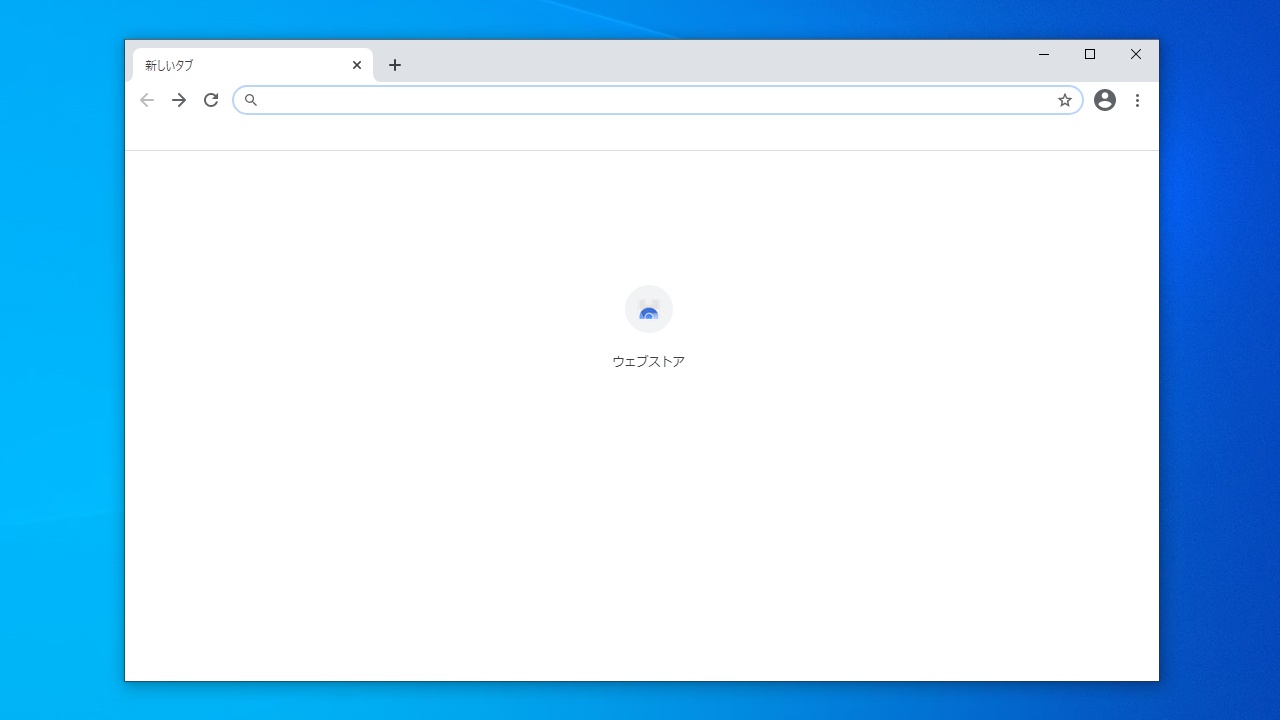
Task: Minimize the Chrome window
Action: point(1044,54)
